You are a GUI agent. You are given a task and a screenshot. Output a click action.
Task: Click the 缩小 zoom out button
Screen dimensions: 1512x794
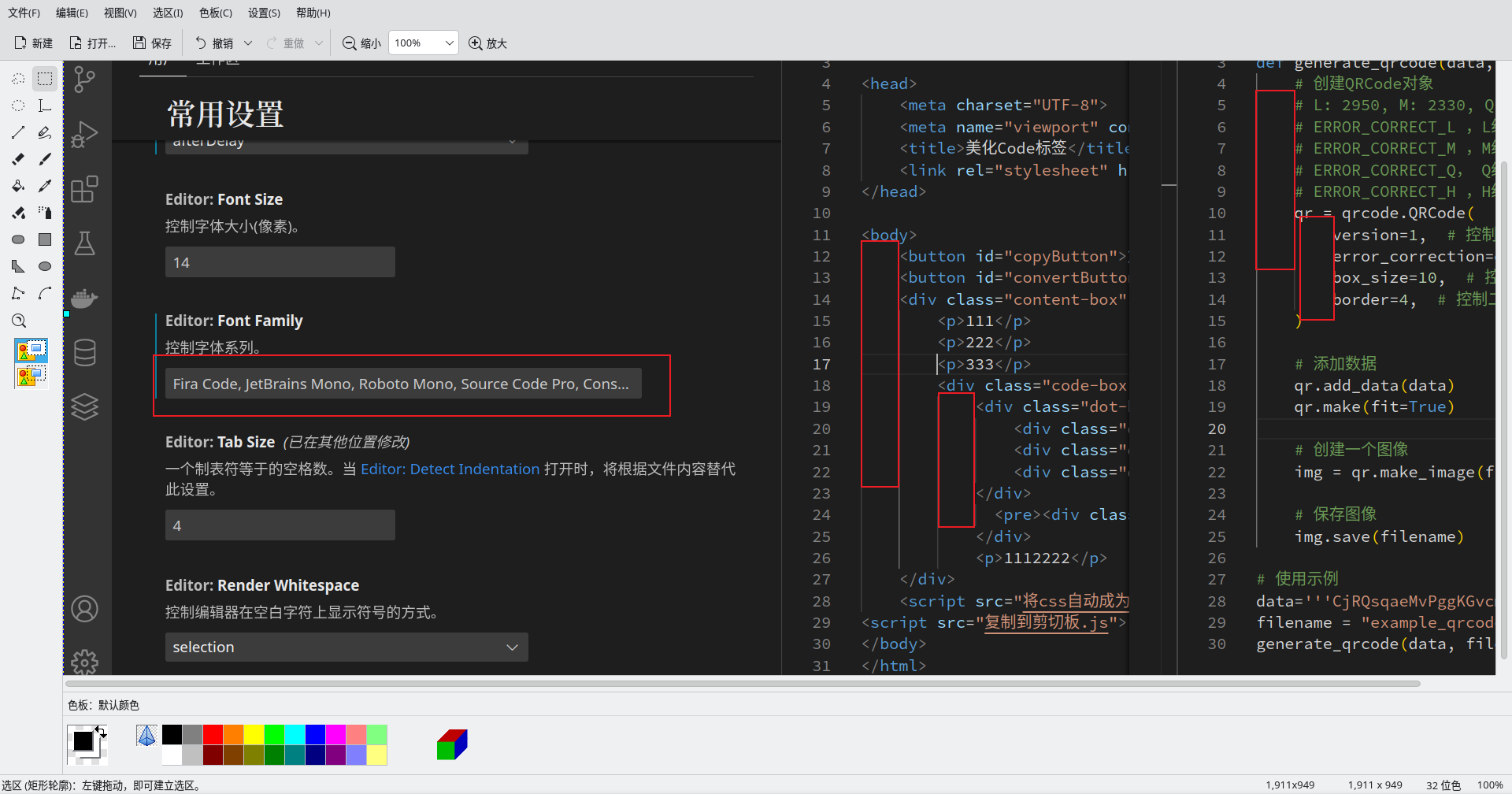click(x=362, y=43)
